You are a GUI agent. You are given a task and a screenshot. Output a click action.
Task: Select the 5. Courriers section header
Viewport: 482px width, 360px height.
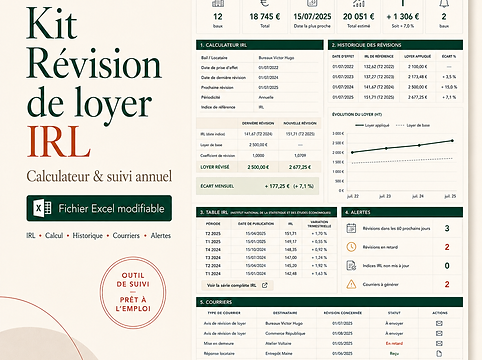pyautogui.click(x=329, y=302)
